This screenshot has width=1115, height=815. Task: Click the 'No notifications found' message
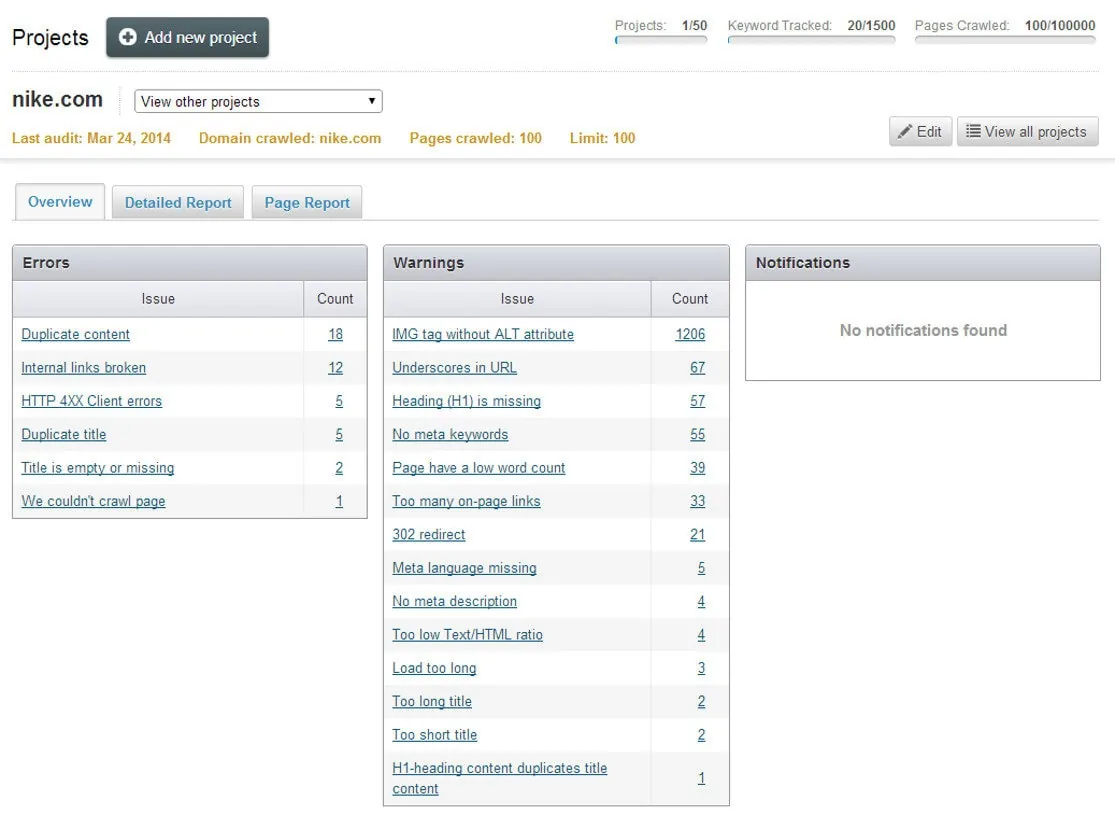coord(923,330)
